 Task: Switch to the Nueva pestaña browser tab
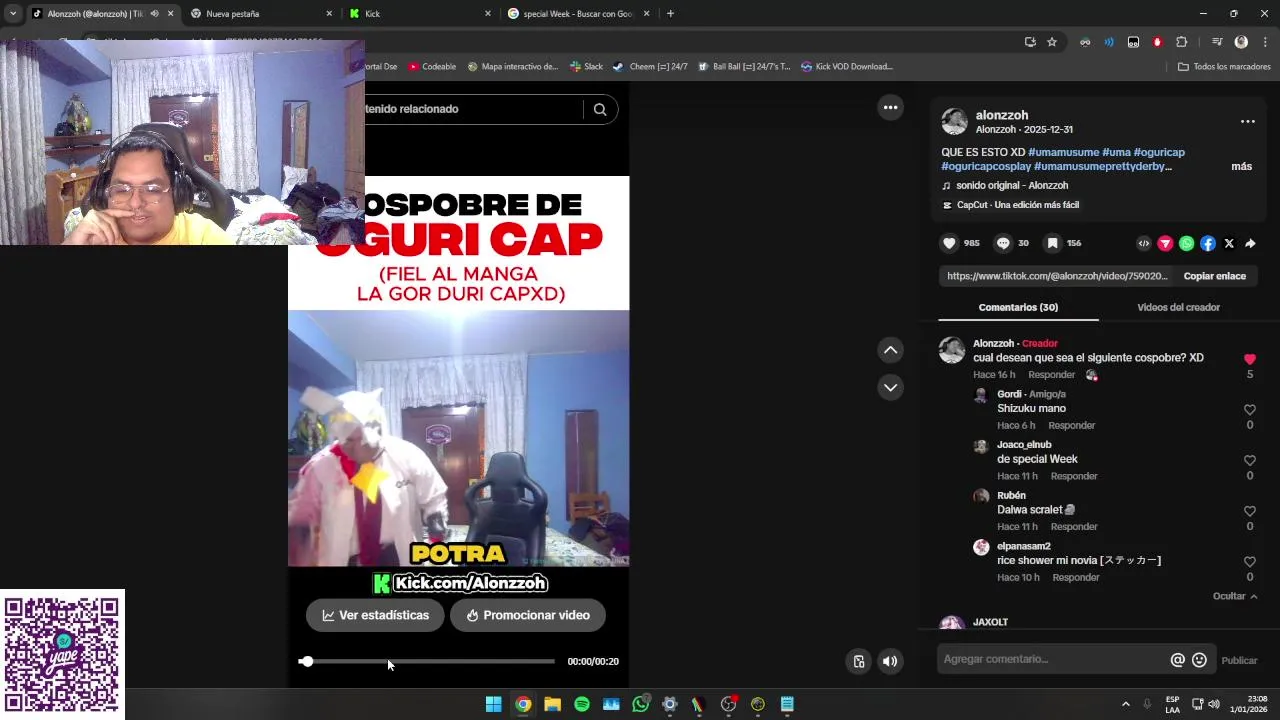pos(261,13)
